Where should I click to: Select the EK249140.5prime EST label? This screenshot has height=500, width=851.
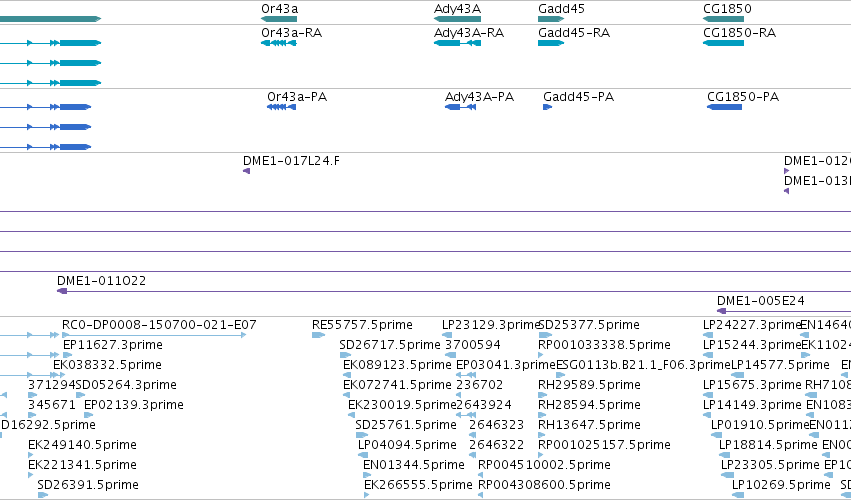point(82,445)
